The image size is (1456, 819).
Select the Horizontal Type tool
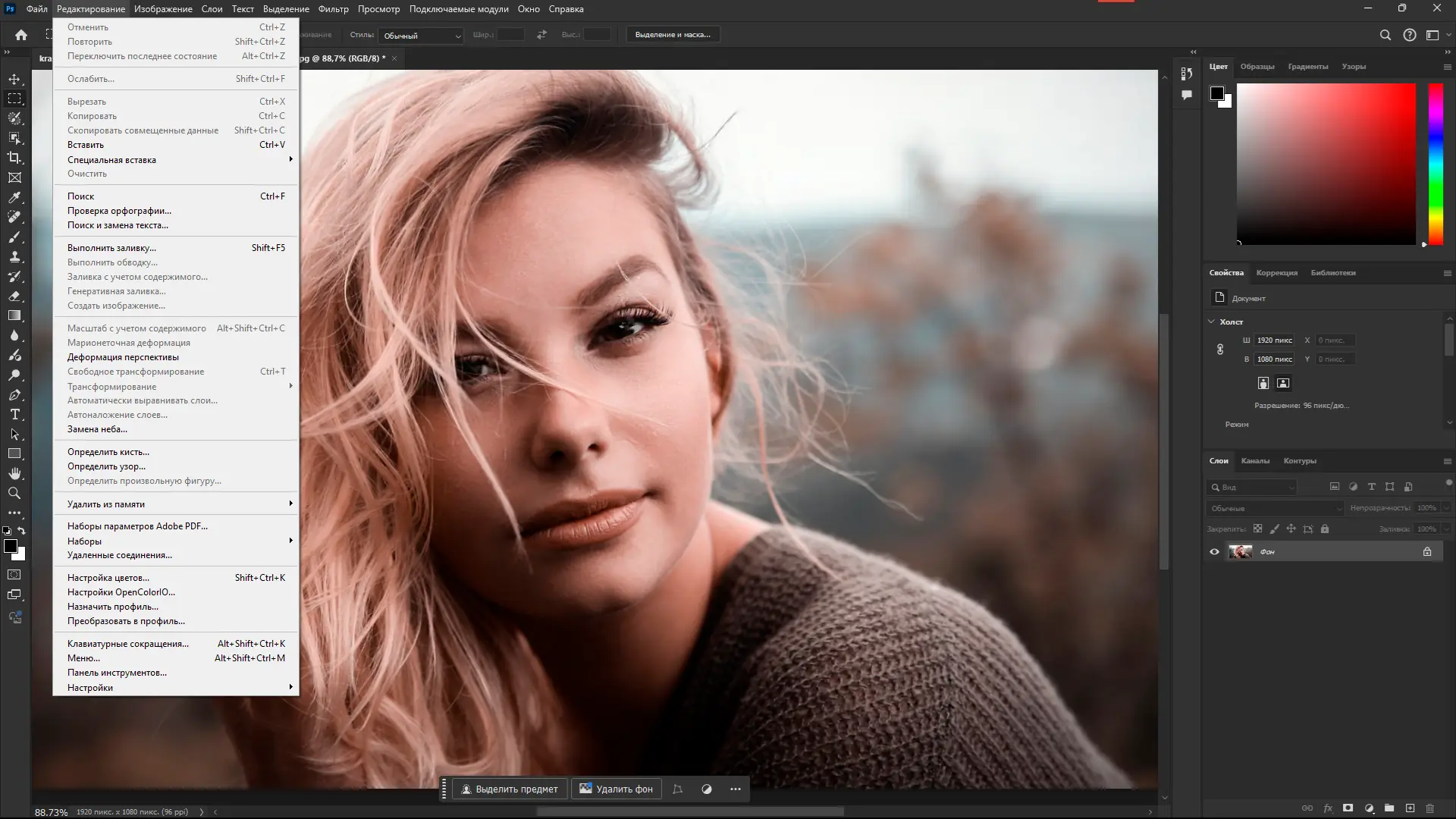pyautogui.click(x=14, y=415)
